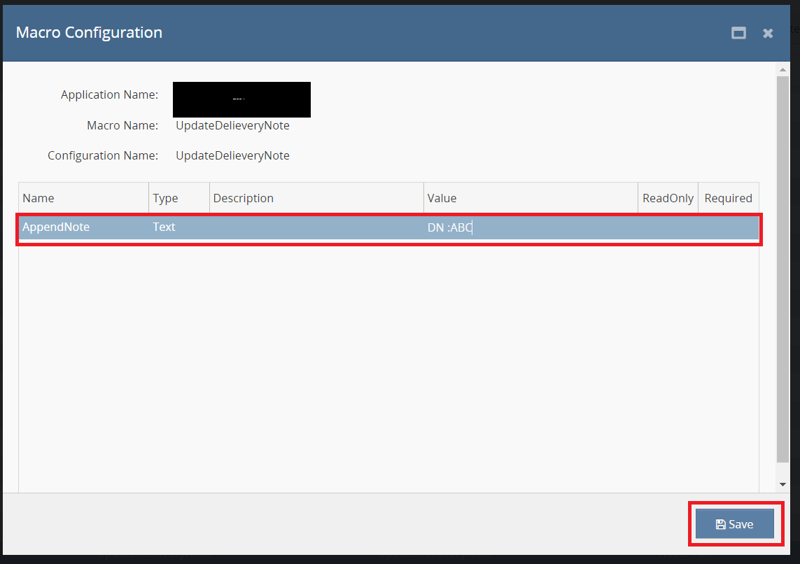Click the scrollbar up arrow
The width and height of the screenshot is (800, 564).
782,69
